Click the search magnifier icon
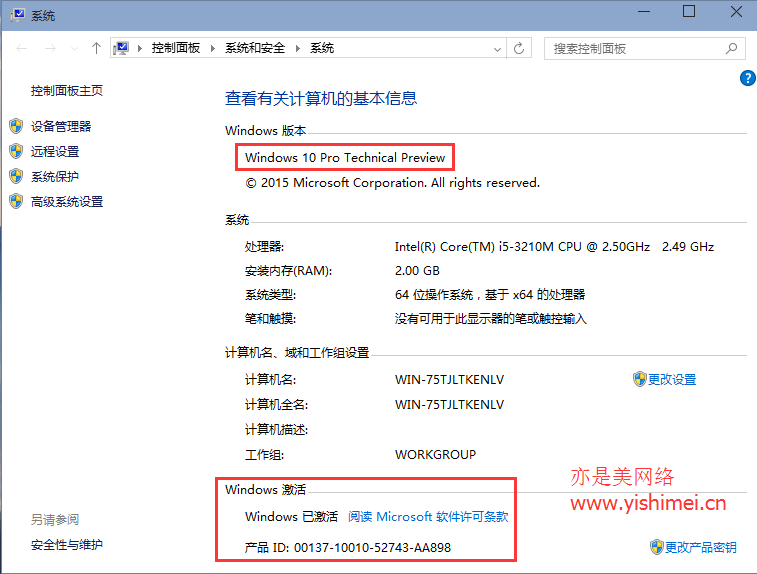 click(731, 48)
